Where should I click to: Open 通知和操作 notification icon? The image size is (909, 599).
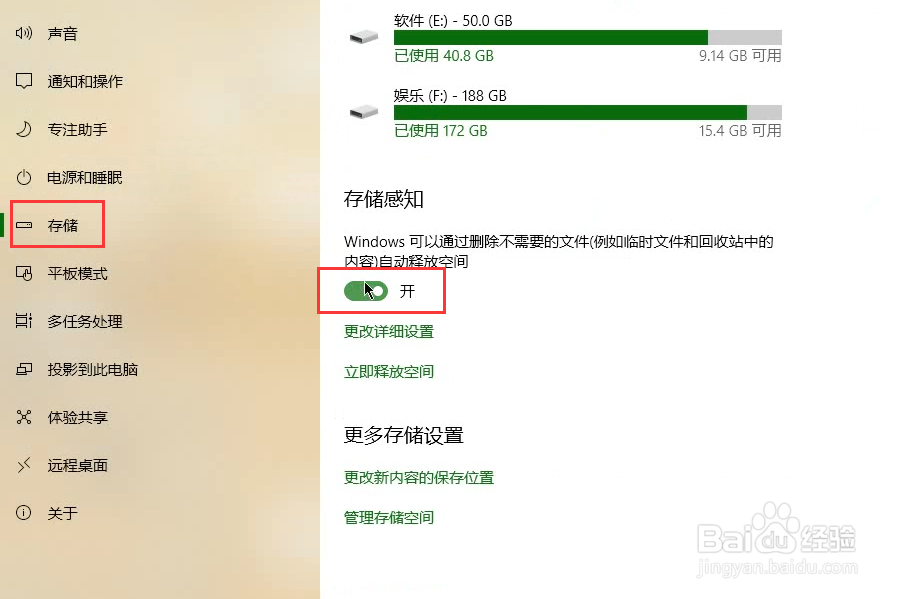24,81
